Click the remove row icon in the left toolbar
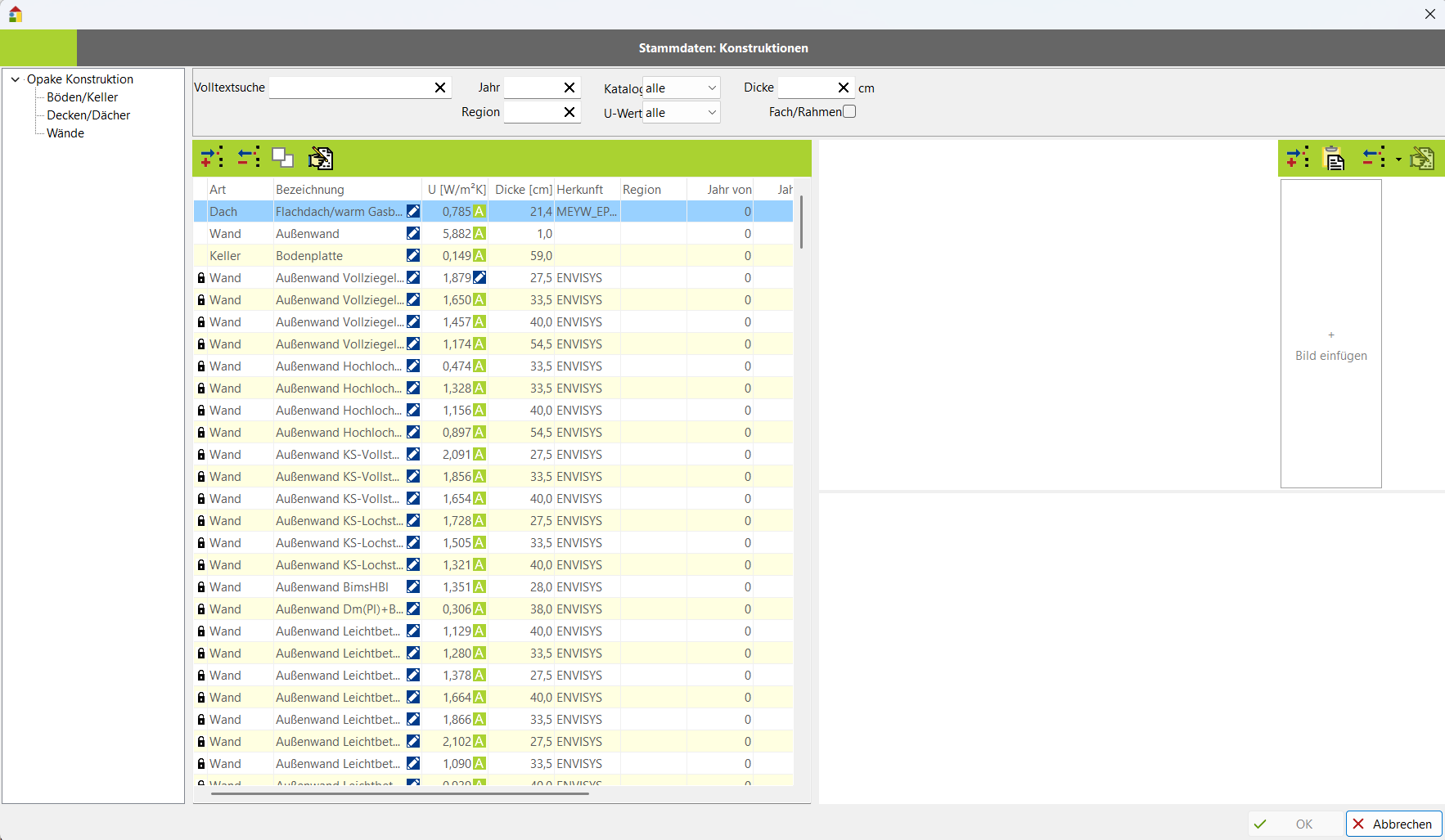Screen dimensions: 1445x840 click(248, 158)
